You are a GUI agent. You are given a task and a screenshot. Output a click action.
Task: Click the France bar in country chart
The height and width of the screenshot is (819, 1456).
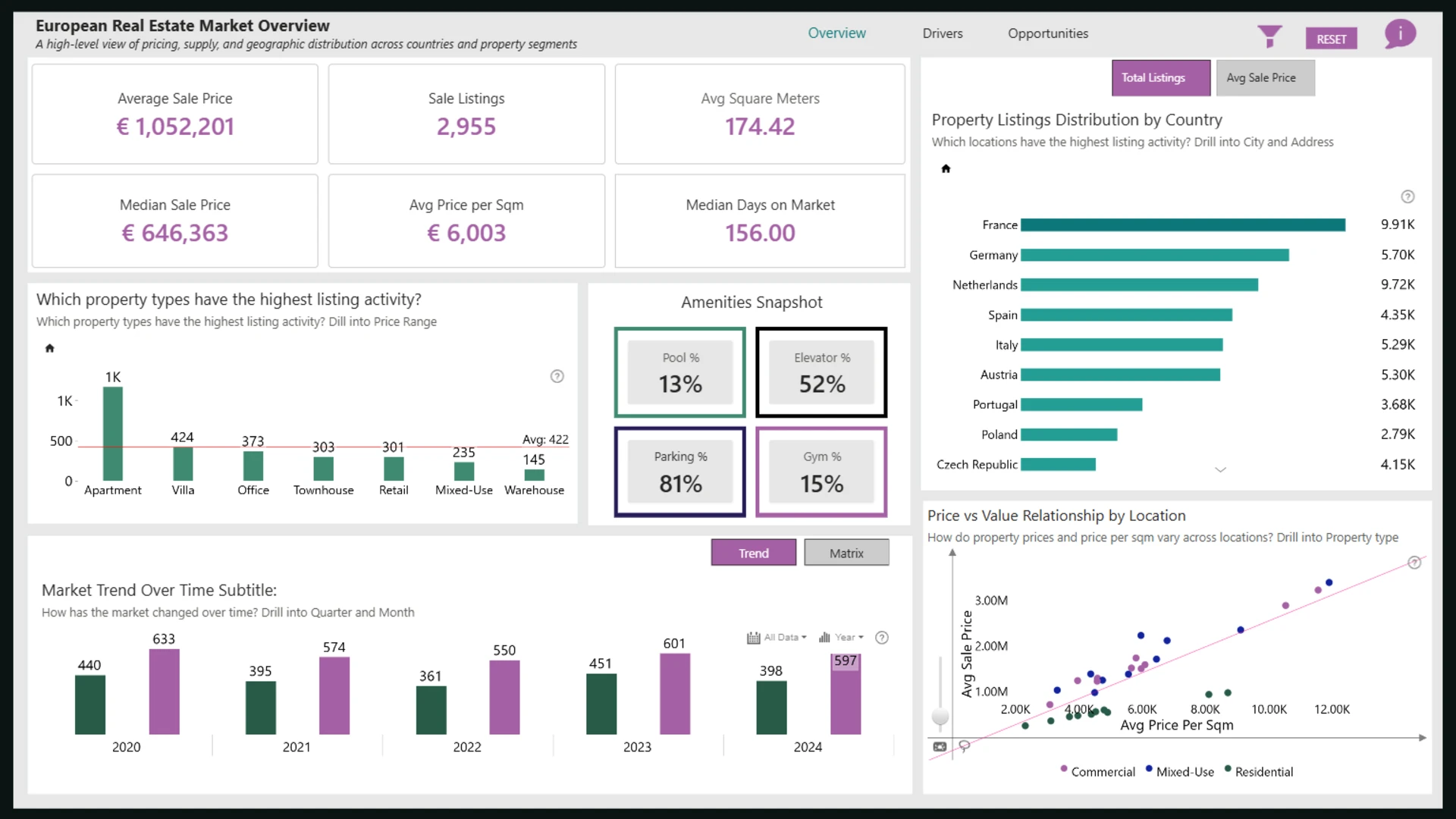pyautogui.click(x=1182, y=225)
